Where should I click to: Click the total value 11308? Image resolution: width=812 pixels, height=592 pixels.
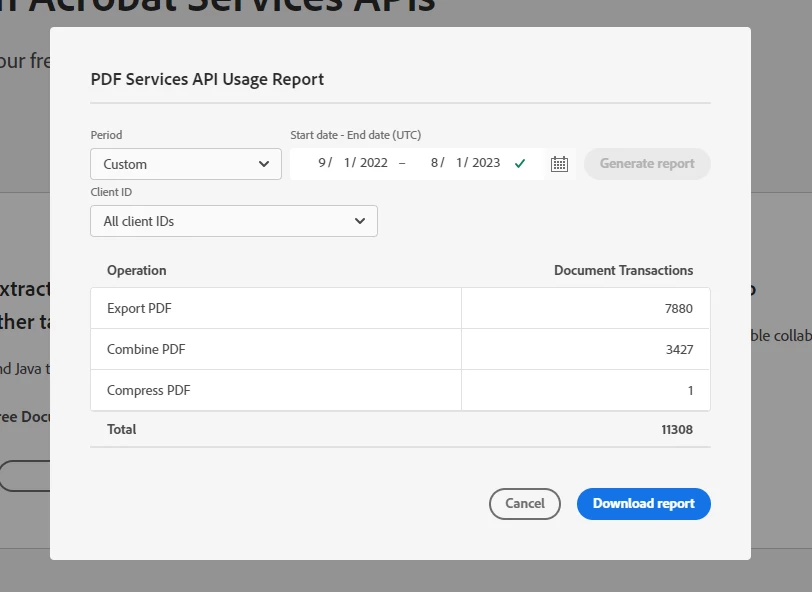click(677, 429)
